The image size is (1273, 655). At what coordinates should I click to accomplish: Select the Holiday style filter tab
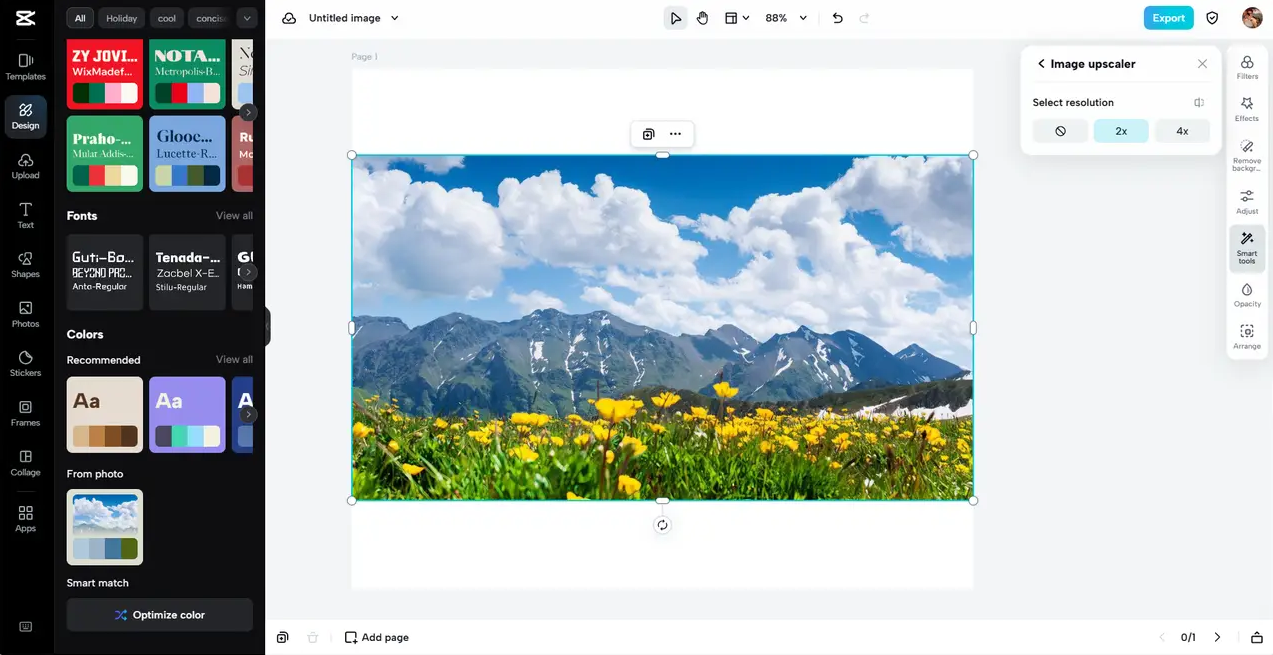(122, 18)
